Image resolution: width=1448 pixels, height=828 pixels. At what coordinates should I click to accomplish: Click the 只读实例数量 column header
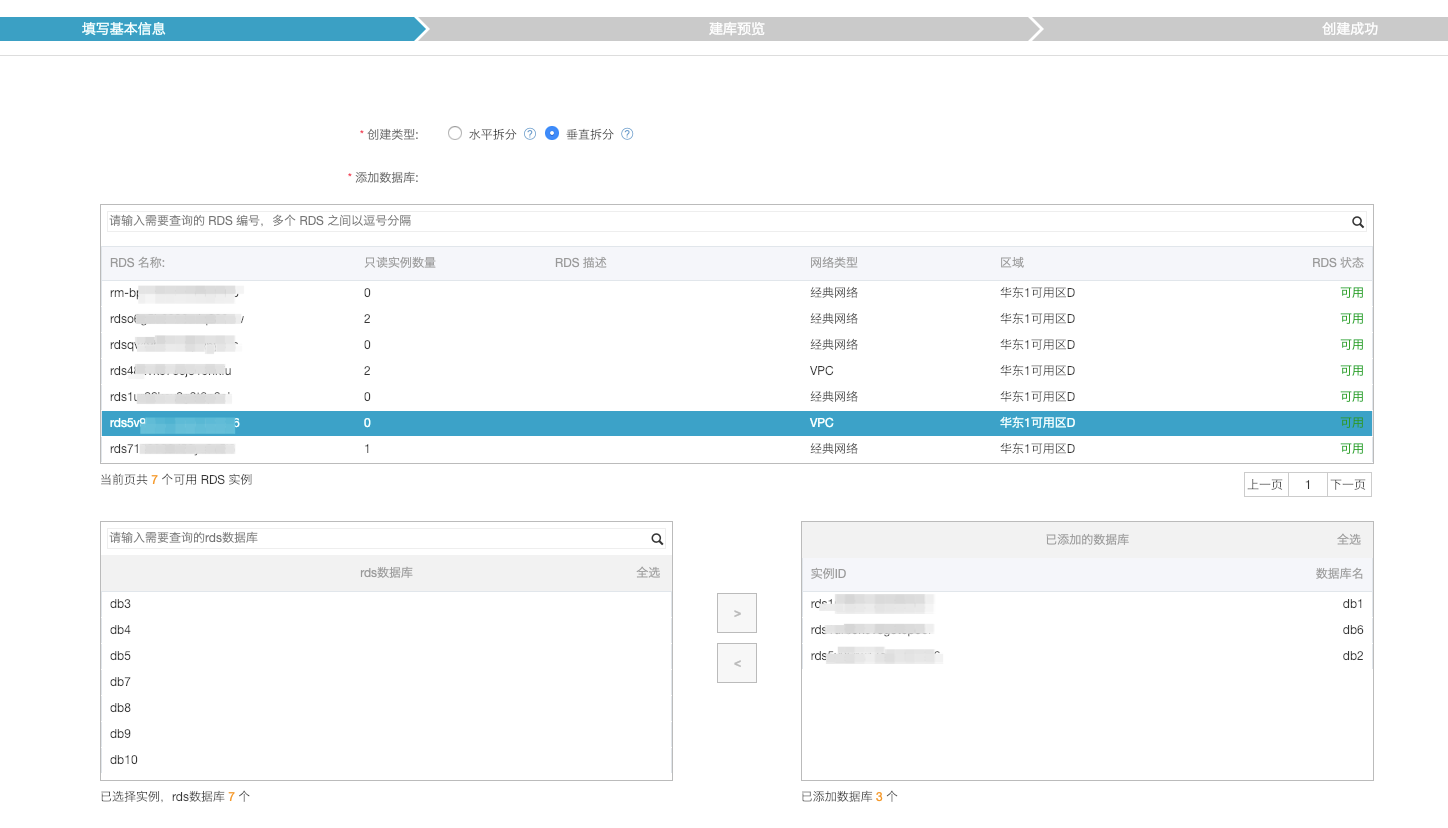(400, 263)
